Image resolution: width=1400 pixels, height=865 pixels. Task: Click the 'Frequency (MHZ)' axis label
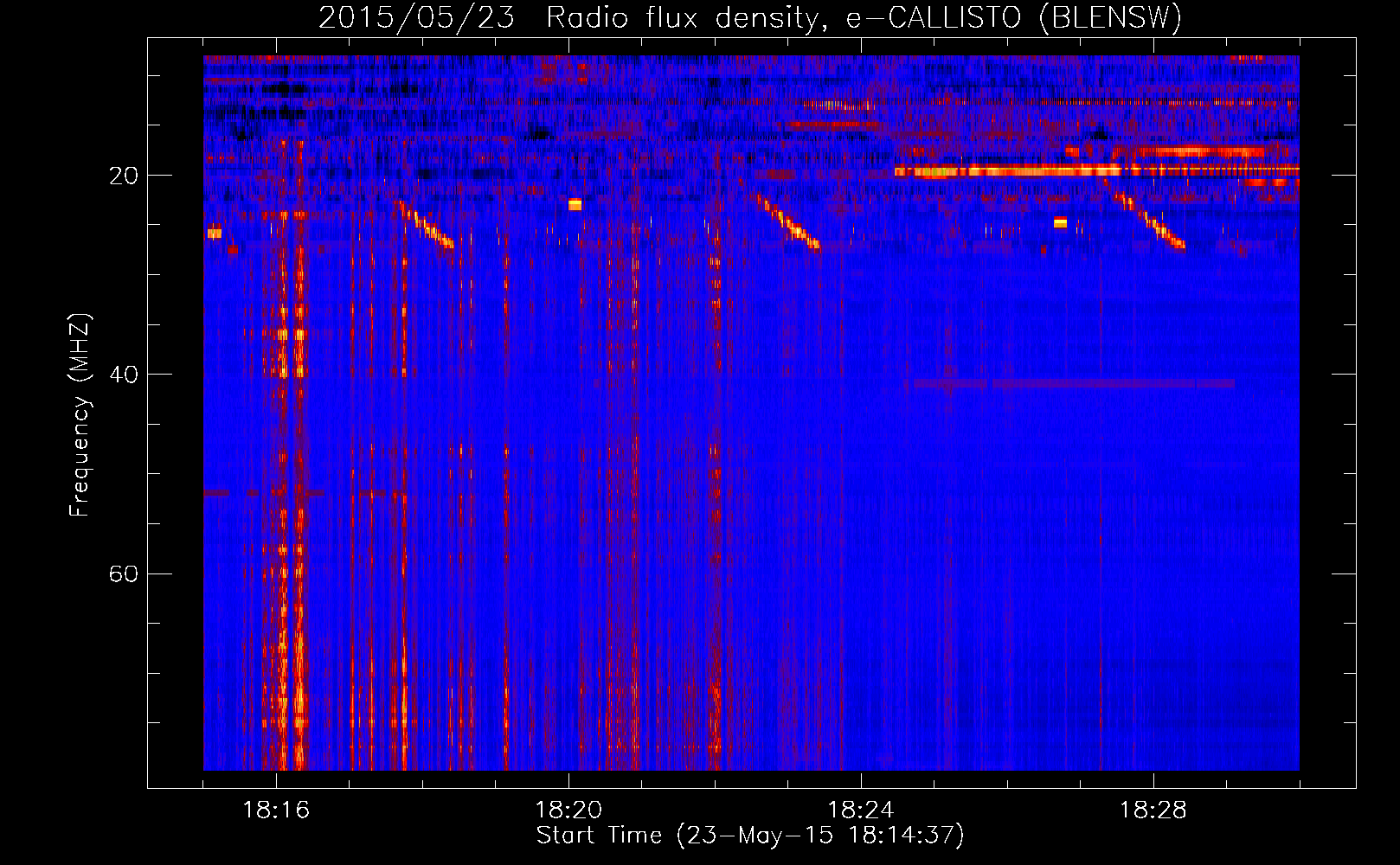[x=80, y=415]
